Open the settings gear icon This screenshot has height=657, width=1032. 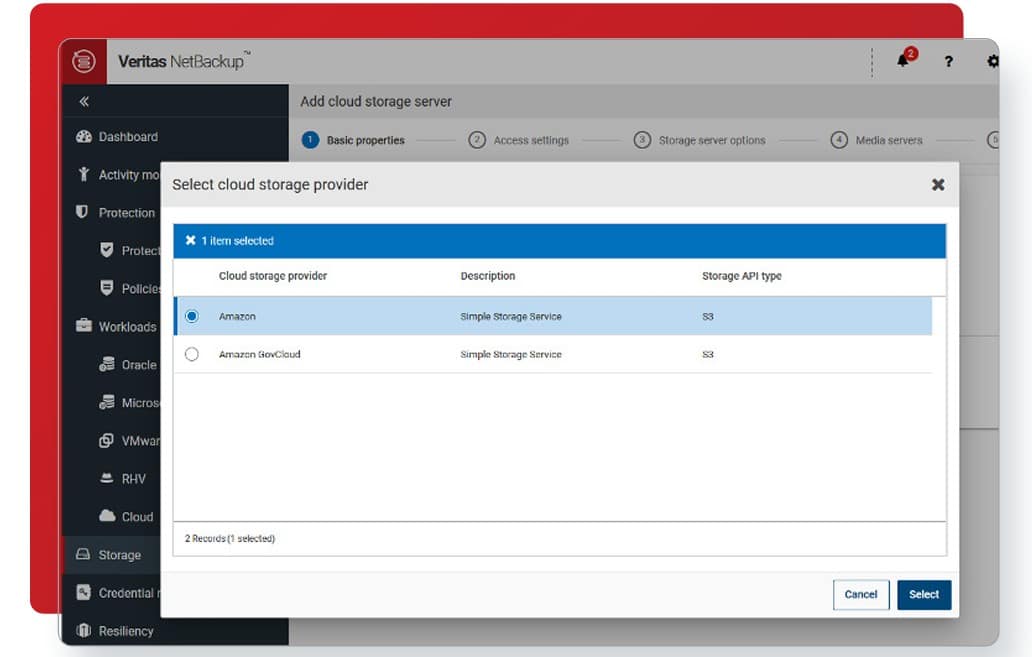[x=993, y=61]
